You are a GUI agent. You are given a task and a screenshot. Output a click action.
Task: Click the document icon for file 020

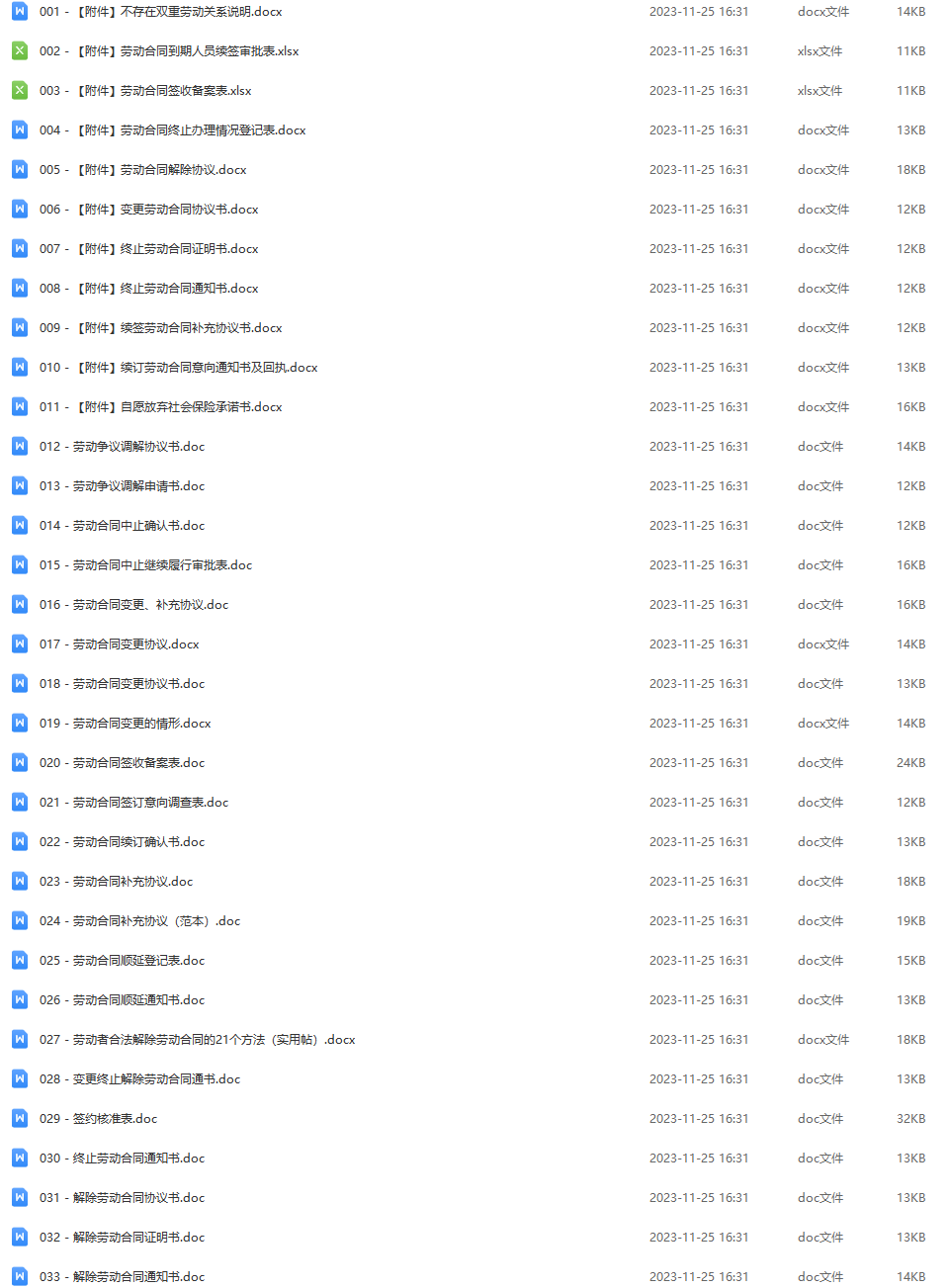20,762
